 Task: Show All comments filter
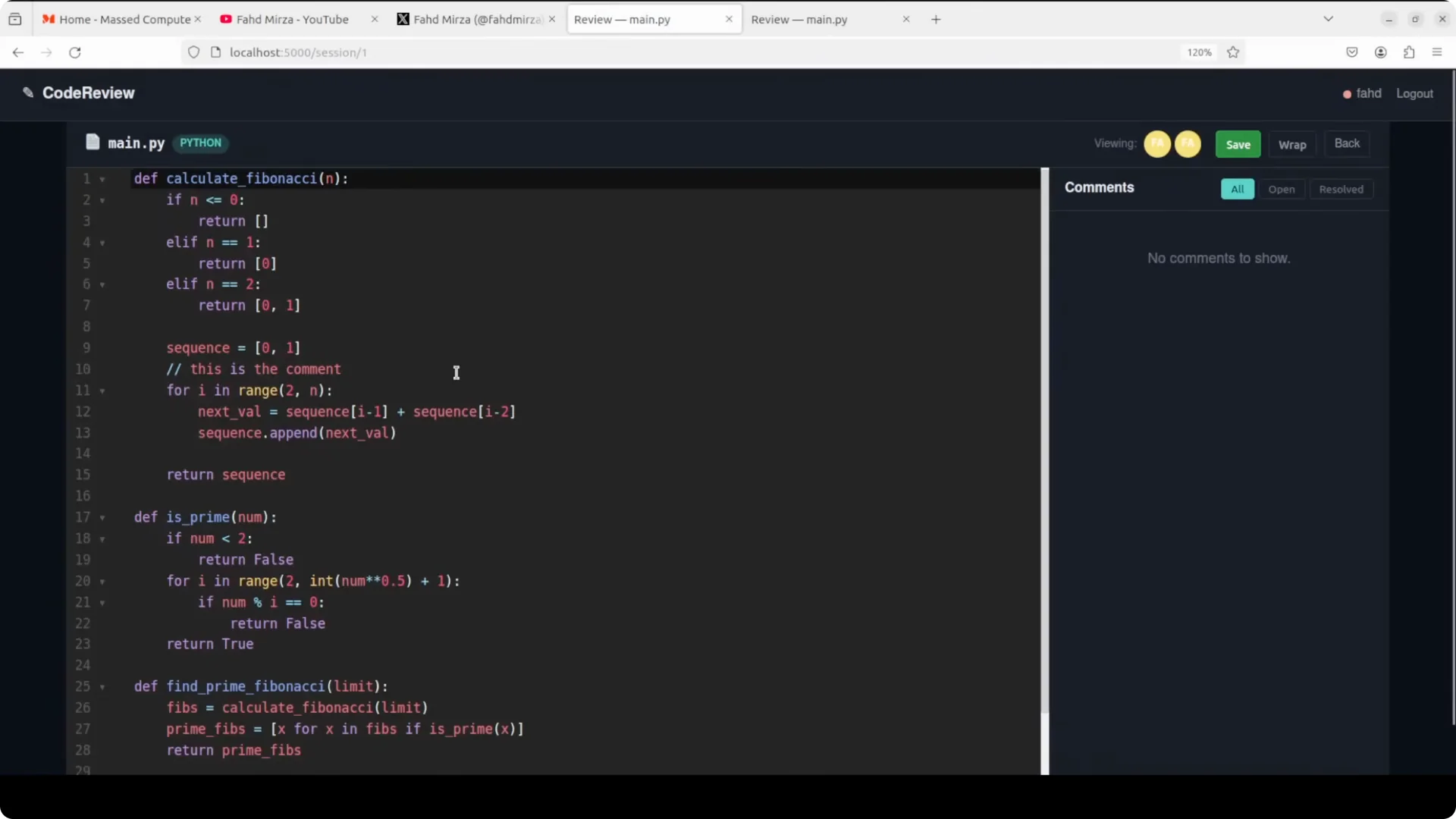[x=1238, y=190]
